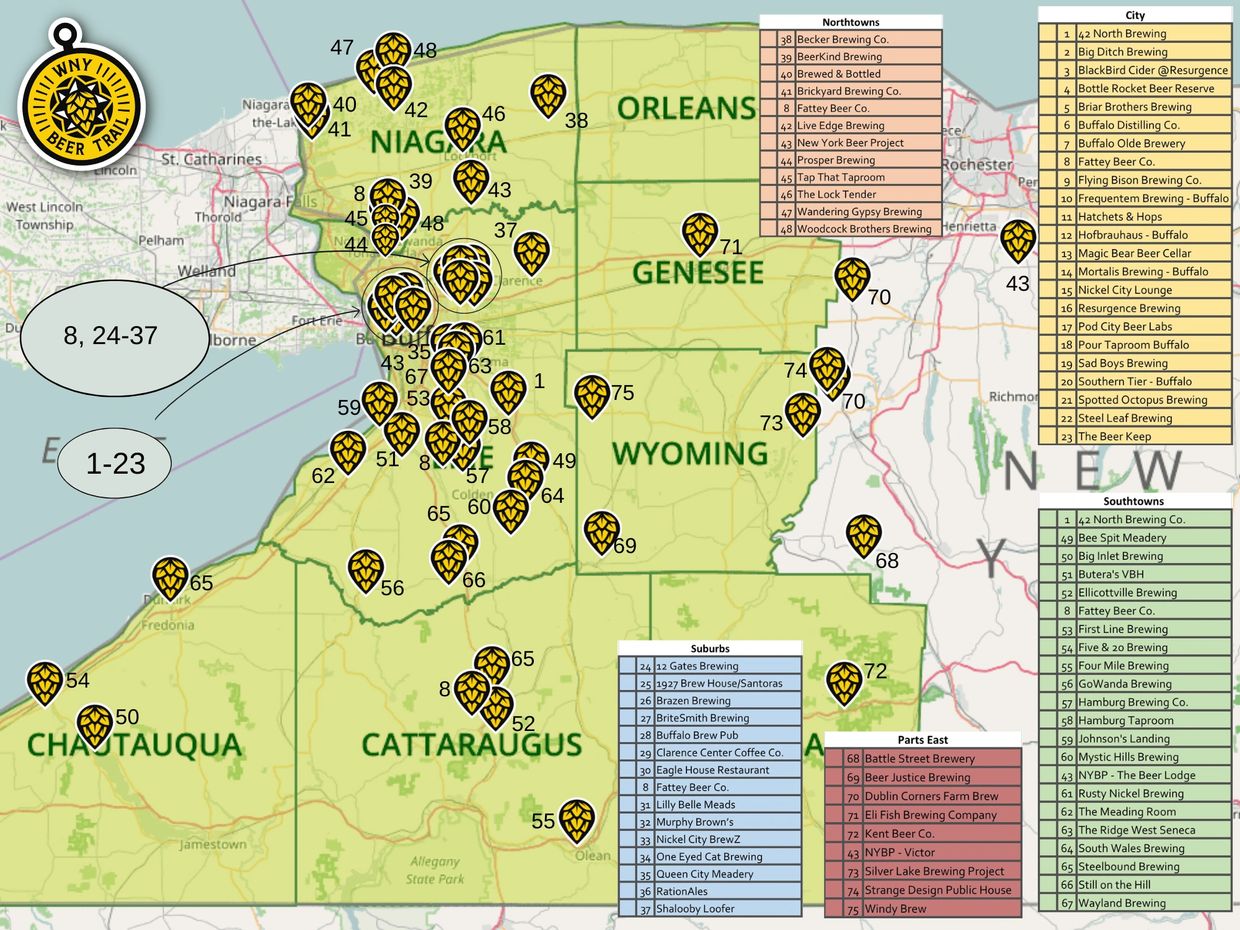
Task: Click the Southtowns legend header
Action: [x=1135, y=501]
